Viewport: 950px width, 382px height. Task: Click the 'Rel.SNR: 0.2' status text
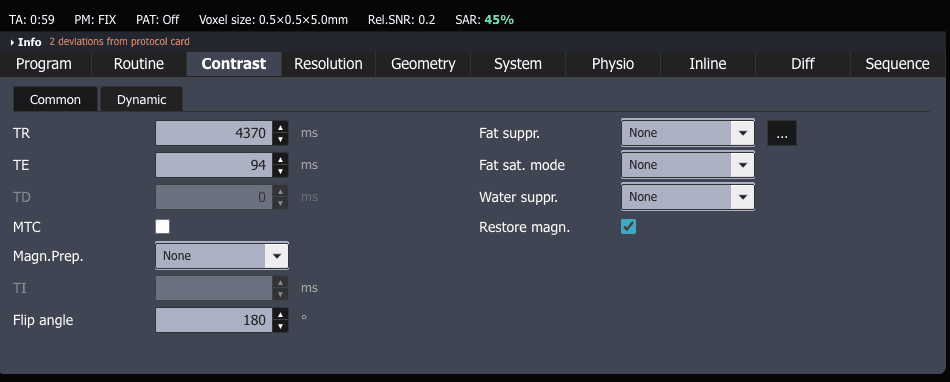click(x=401, y=20)
